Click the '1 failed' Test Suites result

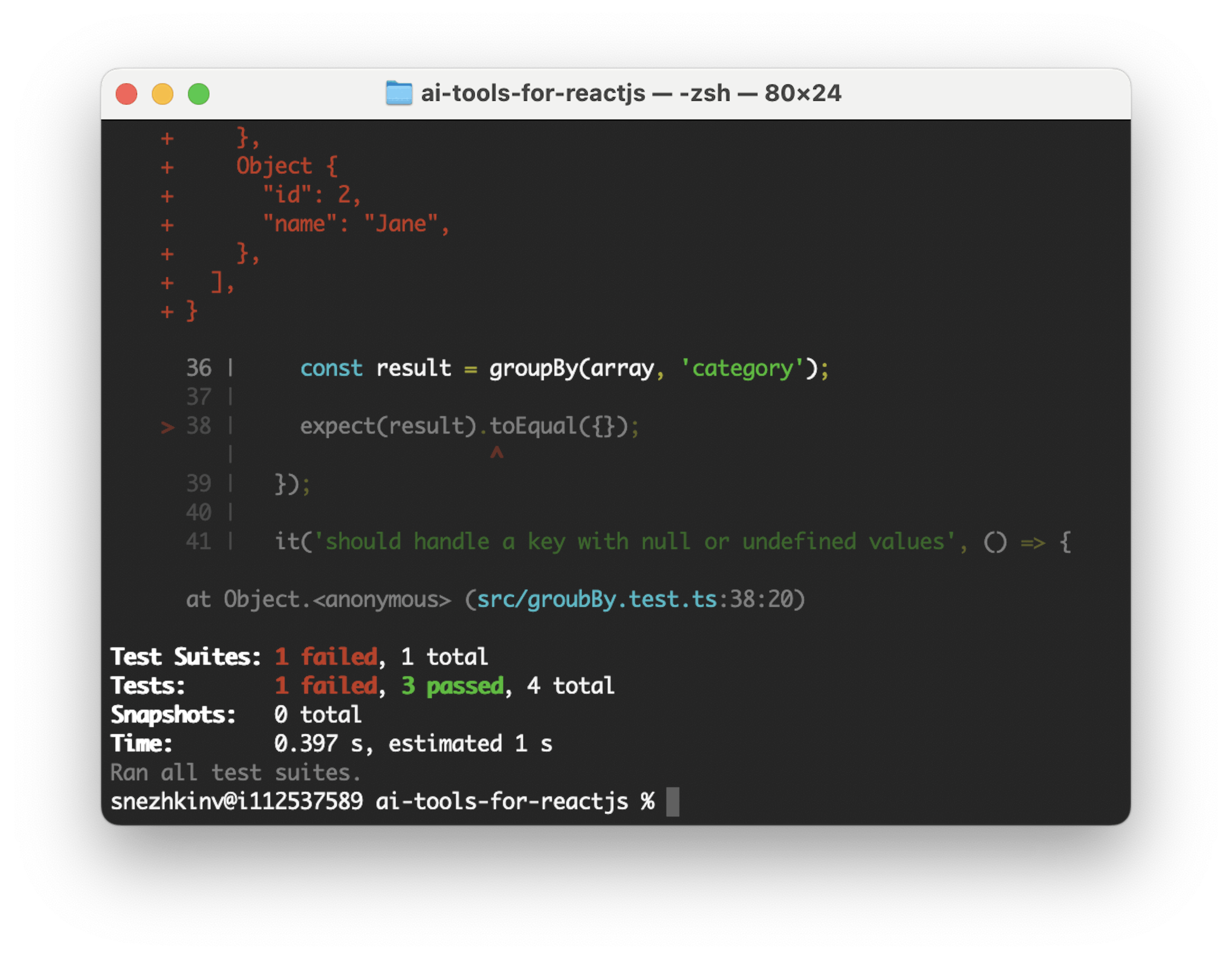coord(326,658)
